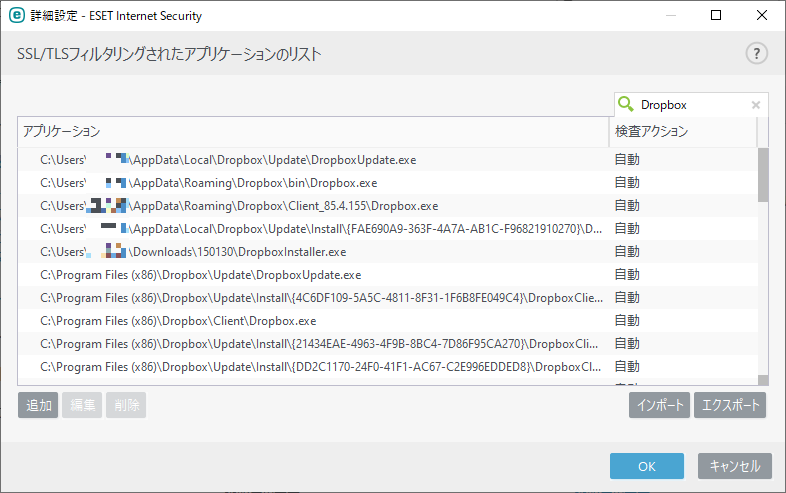Viewport: 786px width, 493px height.
Task: Click the キャンセル button
Action: click(x=735, y=466)
